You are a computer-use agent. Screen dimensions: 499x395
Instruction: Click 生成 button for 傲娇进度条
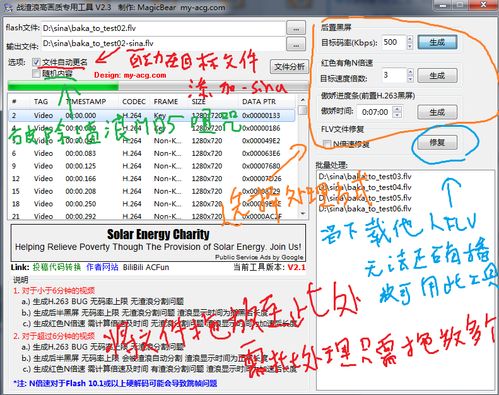click(437, 112)
